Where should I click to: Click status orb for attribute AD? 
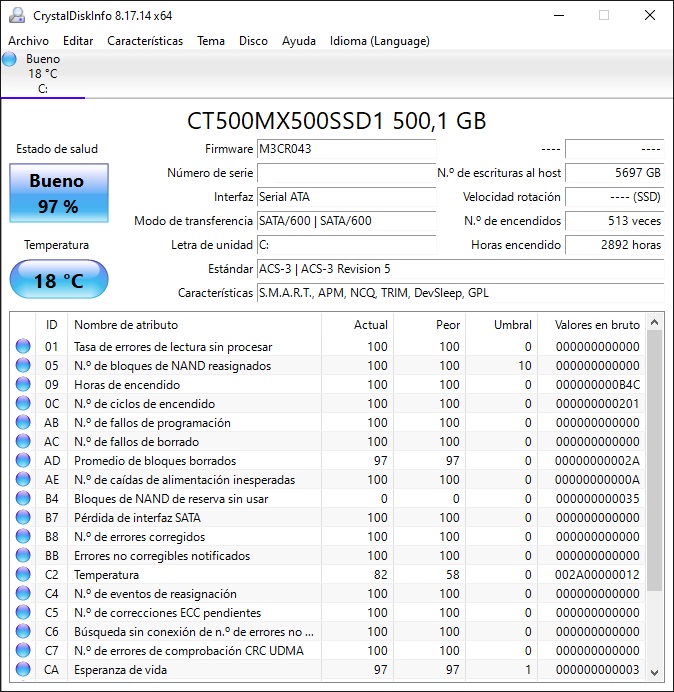[23, 460]
